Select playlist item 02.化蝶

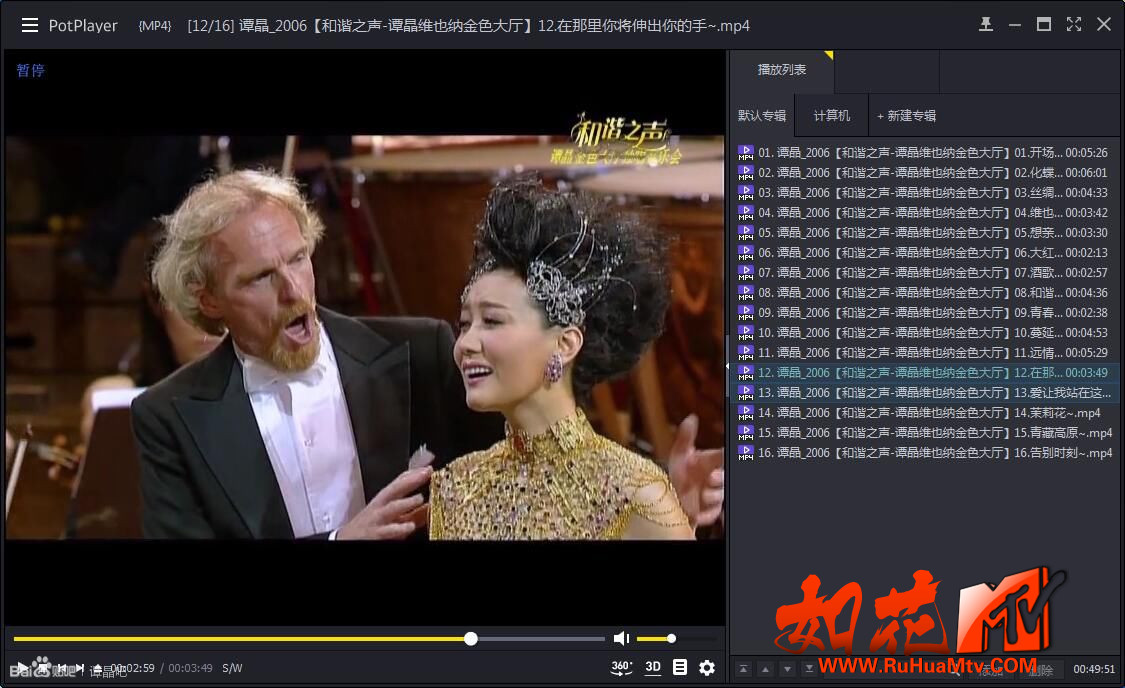925,173
